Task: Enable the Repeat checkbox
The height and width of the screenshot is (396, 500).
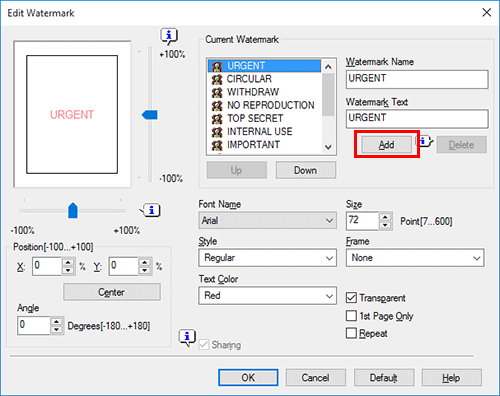Action: click(x=351, y=333)
